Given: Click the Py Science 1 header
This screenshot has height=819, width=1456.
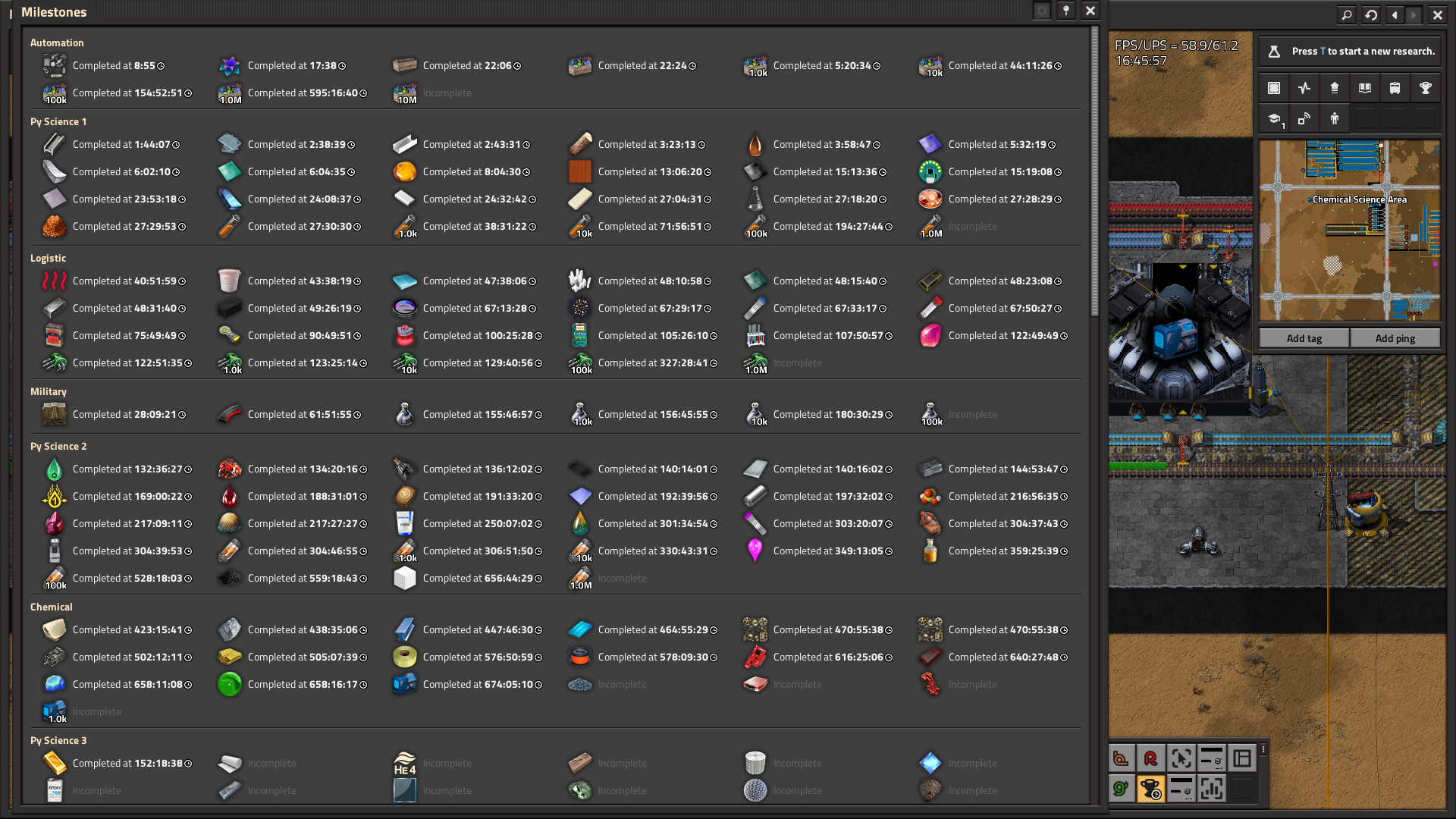Looking at the screenshot, I should pyautogui.click(x=58, y=121).
